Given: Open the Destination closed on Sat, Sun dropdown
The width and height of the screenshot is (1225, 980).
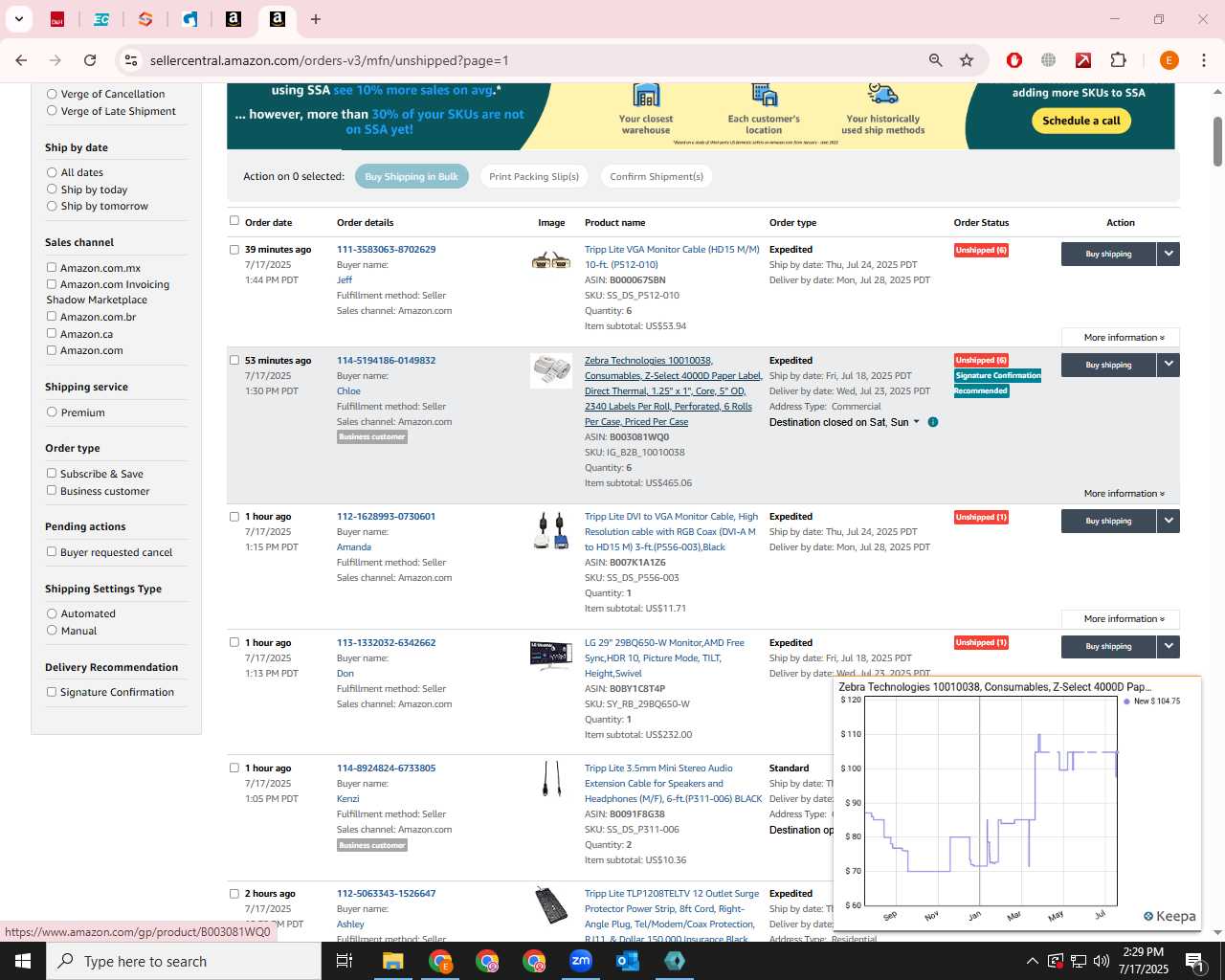Looking at the screenshot, I should point(845,422).
